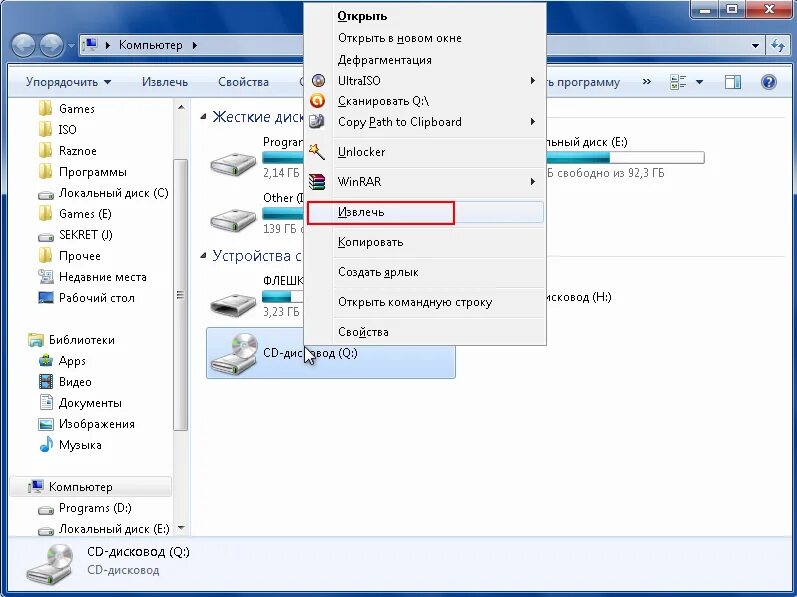This screenshot has height=597, width=797.
Task: Click the refresh button in address bar
Action: pos(778,45)
